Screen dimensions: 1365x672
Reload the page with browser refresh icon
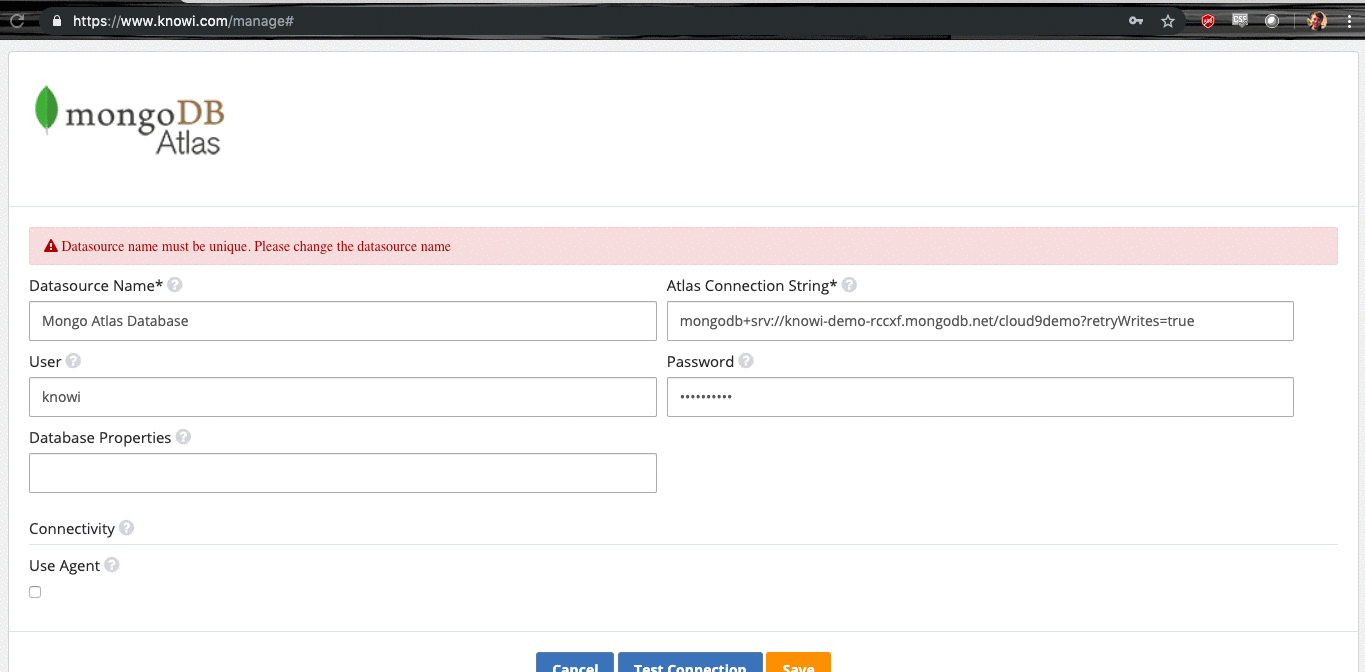tap(17, 20)
